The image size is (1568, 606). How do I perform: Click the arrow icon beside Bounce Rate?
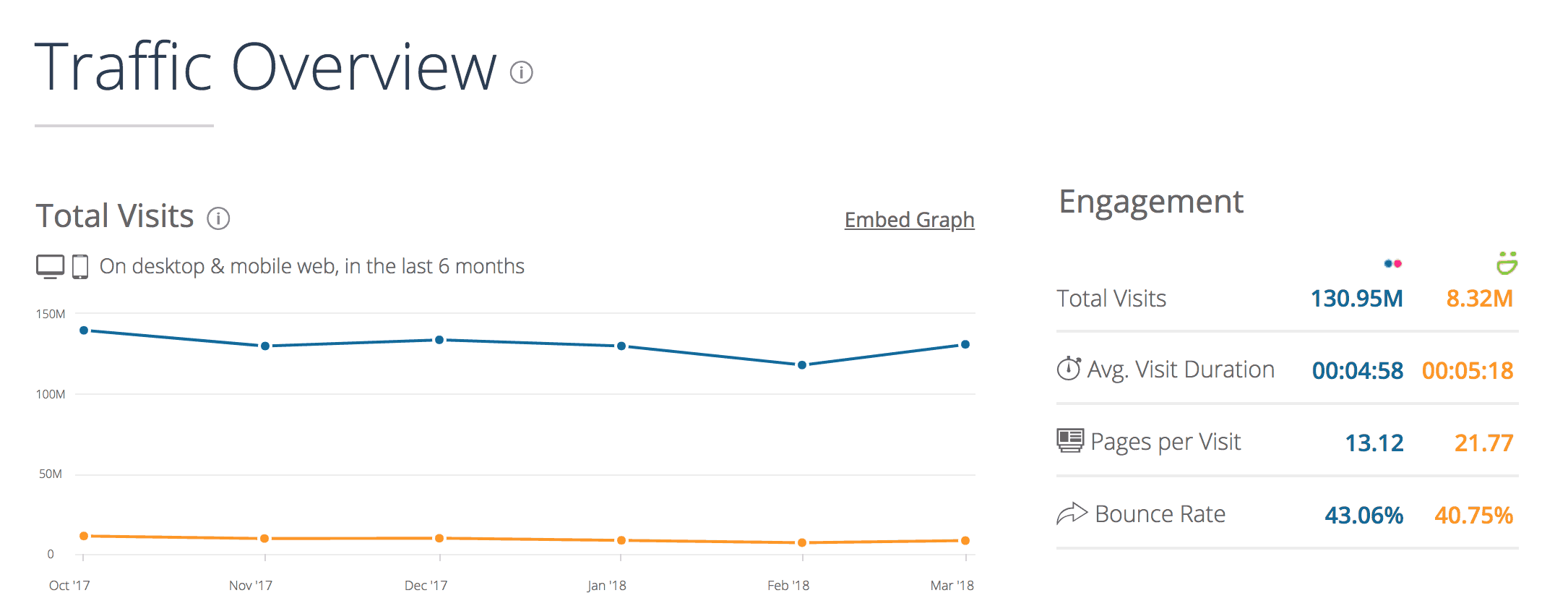tap(1072, 512)
